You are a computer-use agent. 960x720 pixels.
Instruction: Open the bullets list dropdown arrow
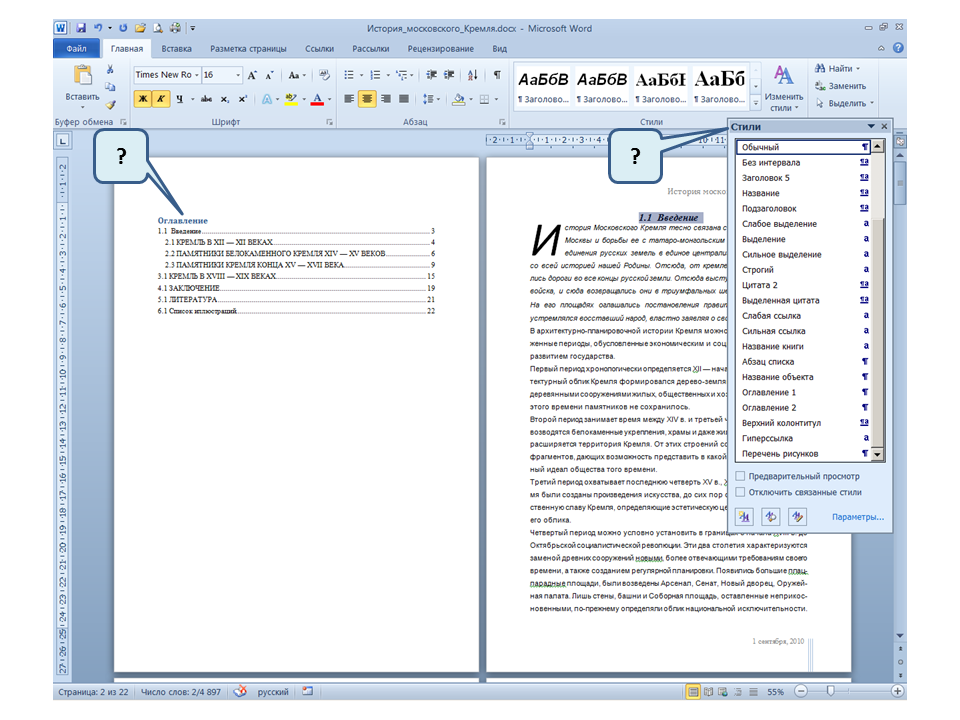coord(361,75)
